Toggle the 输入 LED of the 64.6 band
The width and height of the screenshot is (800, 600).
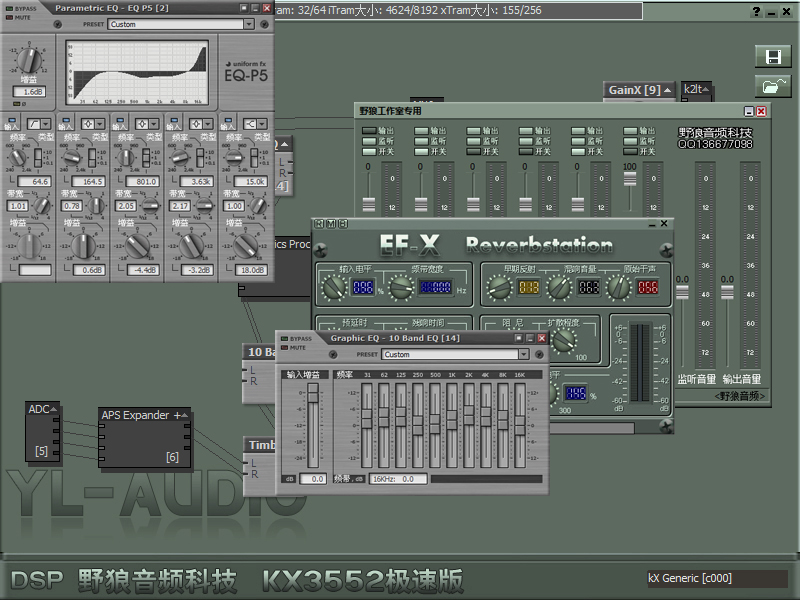(11, 121)
